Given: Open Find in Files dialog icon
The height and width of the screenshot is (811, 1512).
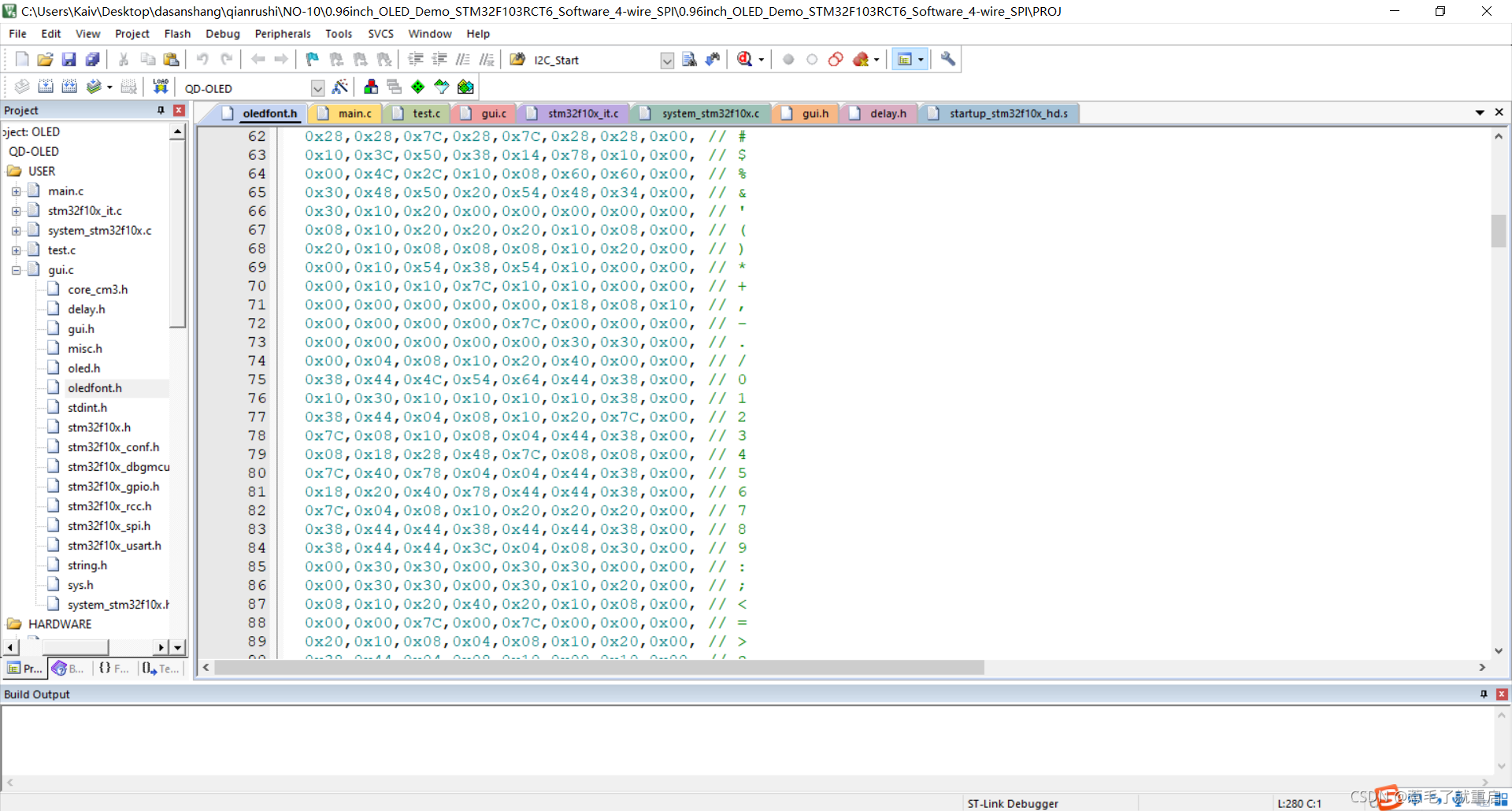Looking at the screenshot, I should pyautogui.click(x=517, y=59).
